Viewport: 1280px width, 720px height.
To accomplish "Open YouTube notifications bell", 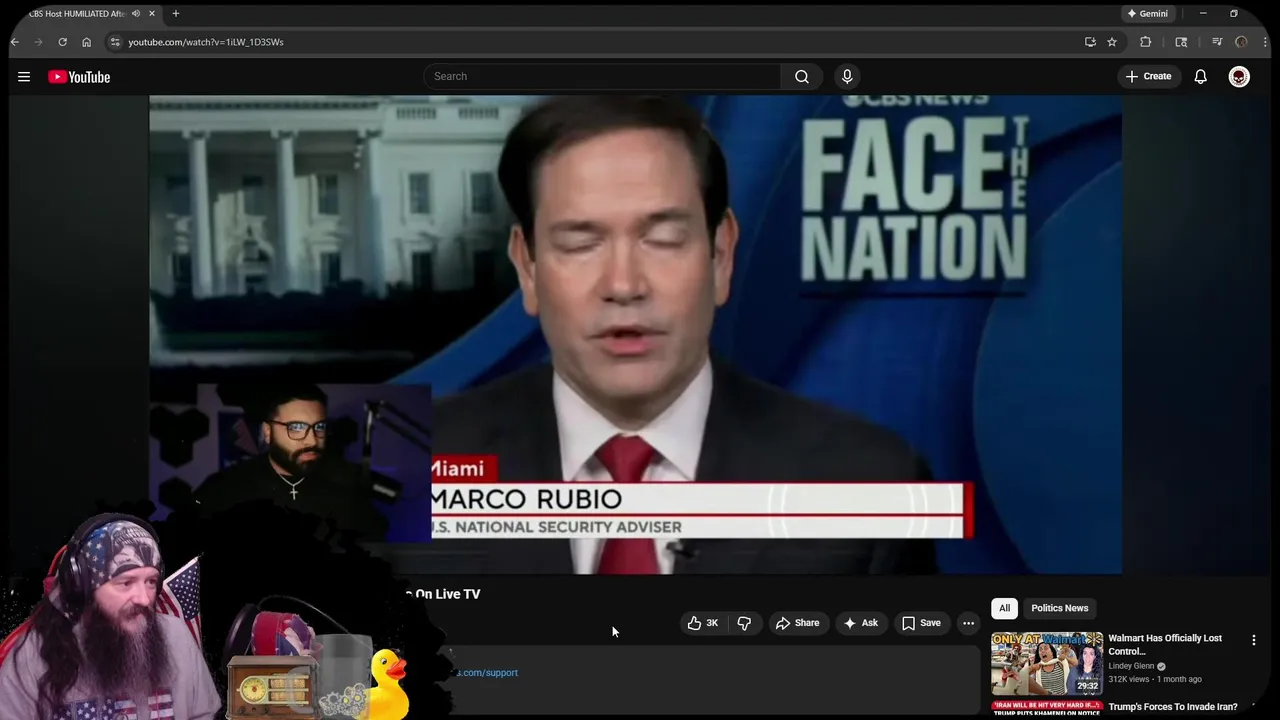I will tap(1201, 77).
